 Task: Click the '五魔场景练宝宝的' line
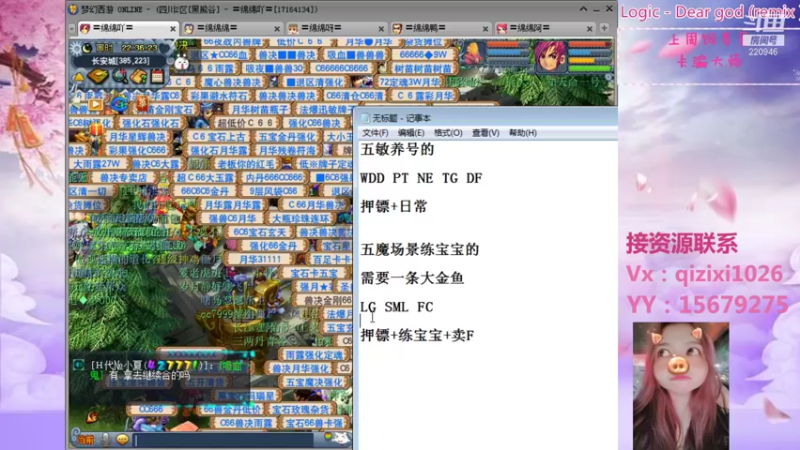pos(420,249)
